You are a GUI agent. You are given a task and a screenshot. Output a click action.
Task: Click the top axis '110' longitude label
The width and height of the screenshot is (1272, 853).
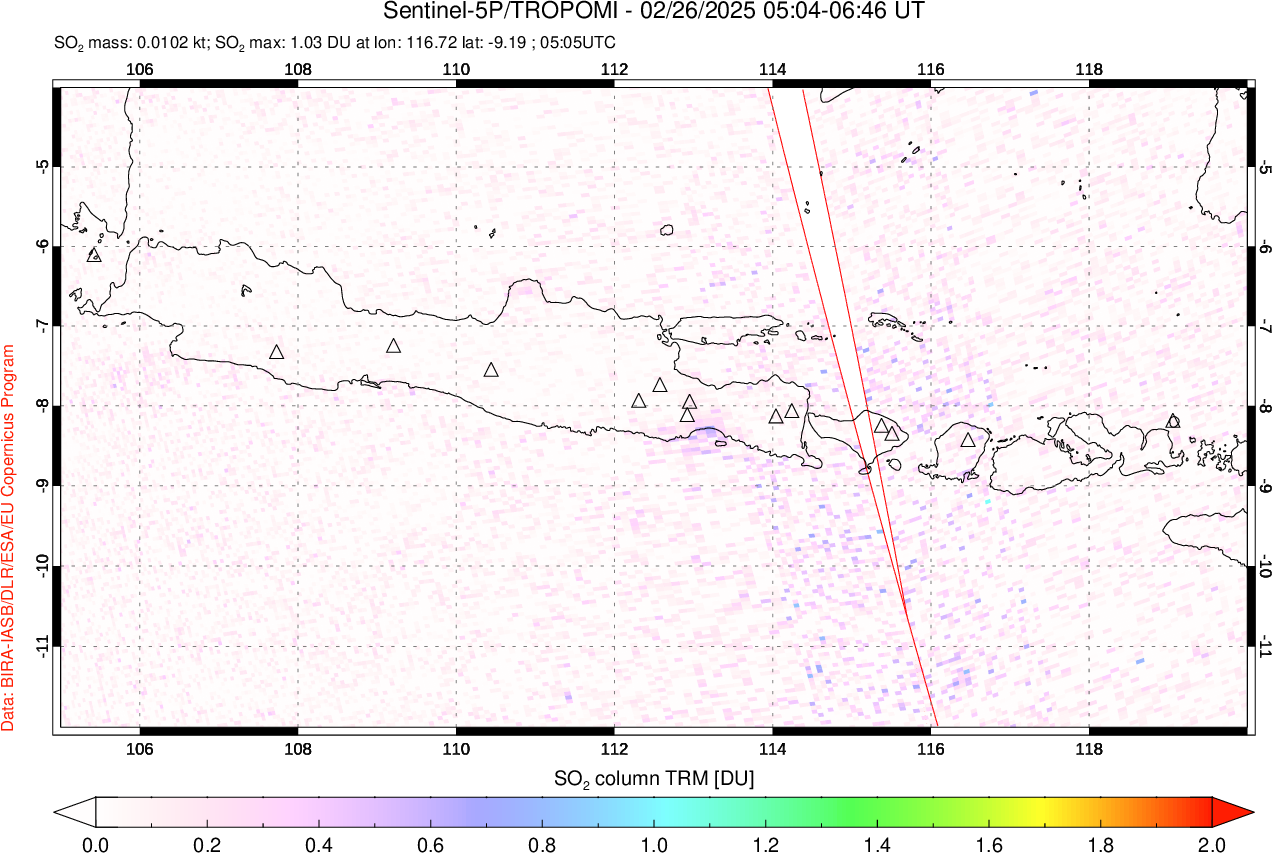click(x=456, y=69)
